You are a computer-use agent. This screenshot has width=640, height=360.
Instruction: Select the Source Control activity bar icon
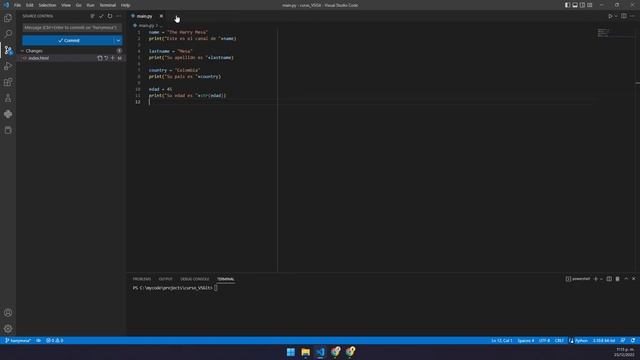[x=8, y=50]
